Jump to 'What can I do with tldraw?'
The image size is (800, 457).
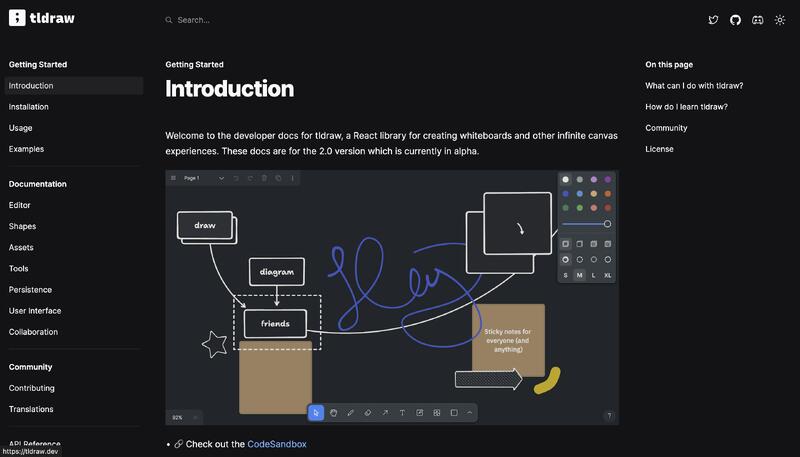[694, 86]
